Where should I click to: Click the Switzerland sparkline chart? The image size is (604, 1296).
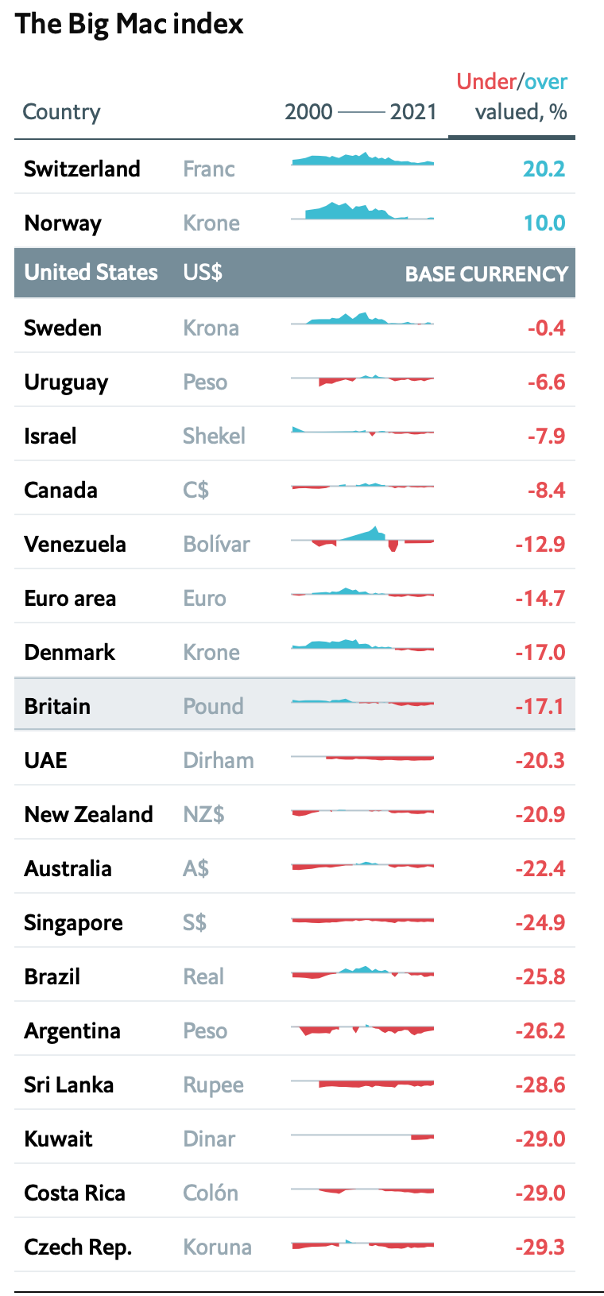pos(362,160)
